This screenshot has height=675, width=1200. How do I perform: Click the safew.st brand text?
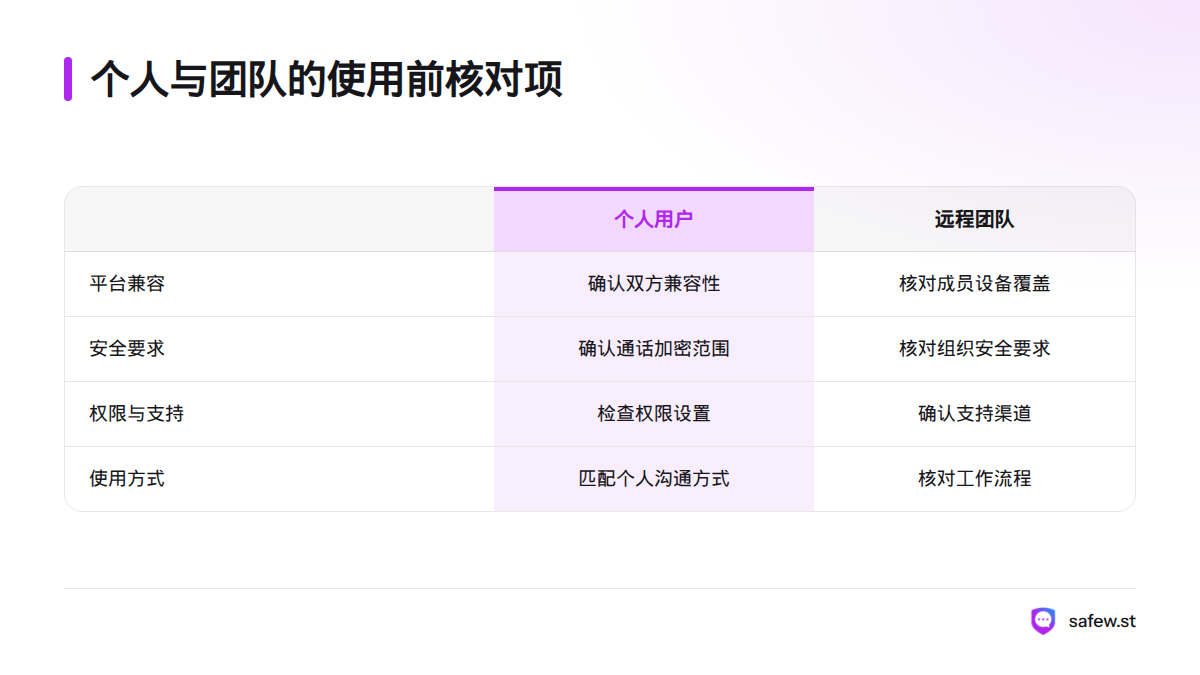pos(1102,621)
